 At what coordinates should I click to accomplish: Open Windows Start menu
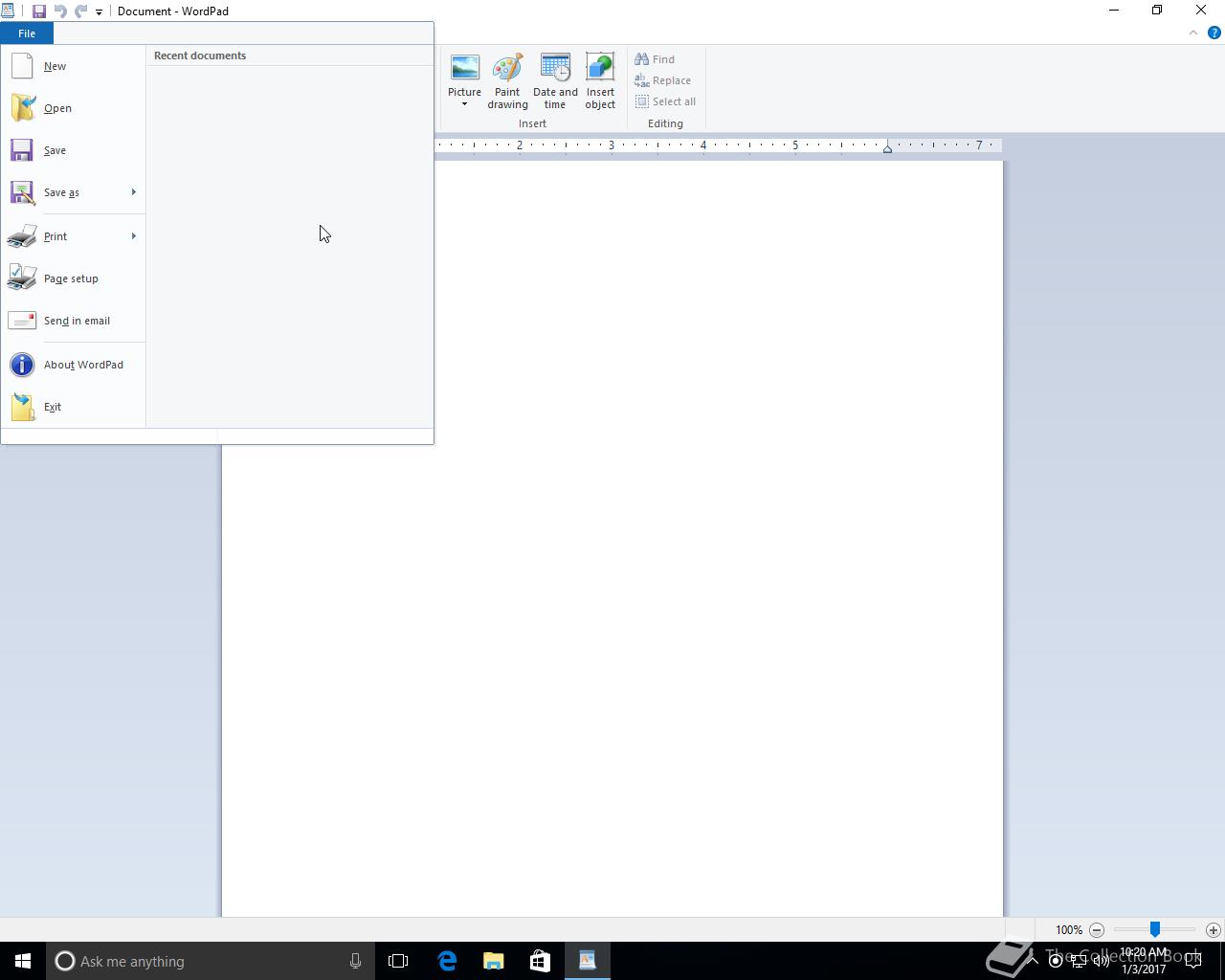pyautogui.click(x=23, y=961)
